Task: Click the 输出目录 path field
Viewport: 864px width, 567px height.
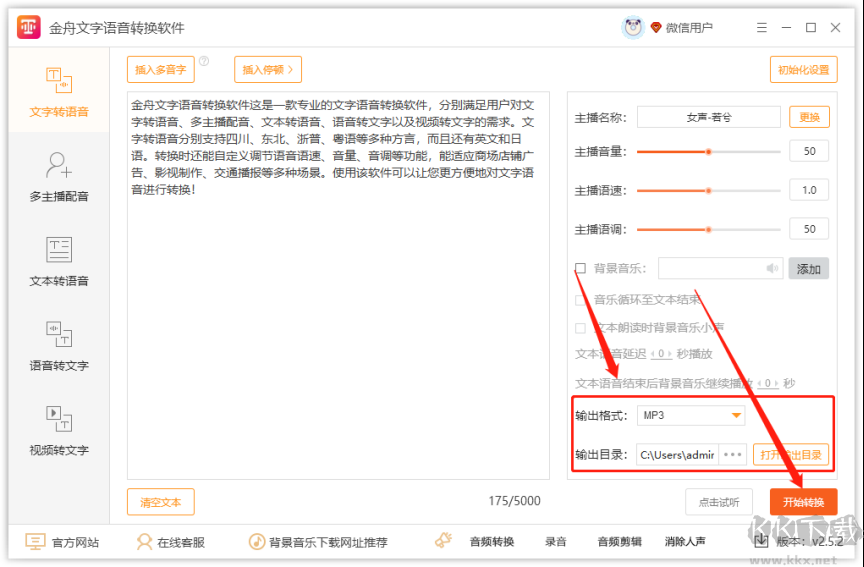Action: coord(678,455)
